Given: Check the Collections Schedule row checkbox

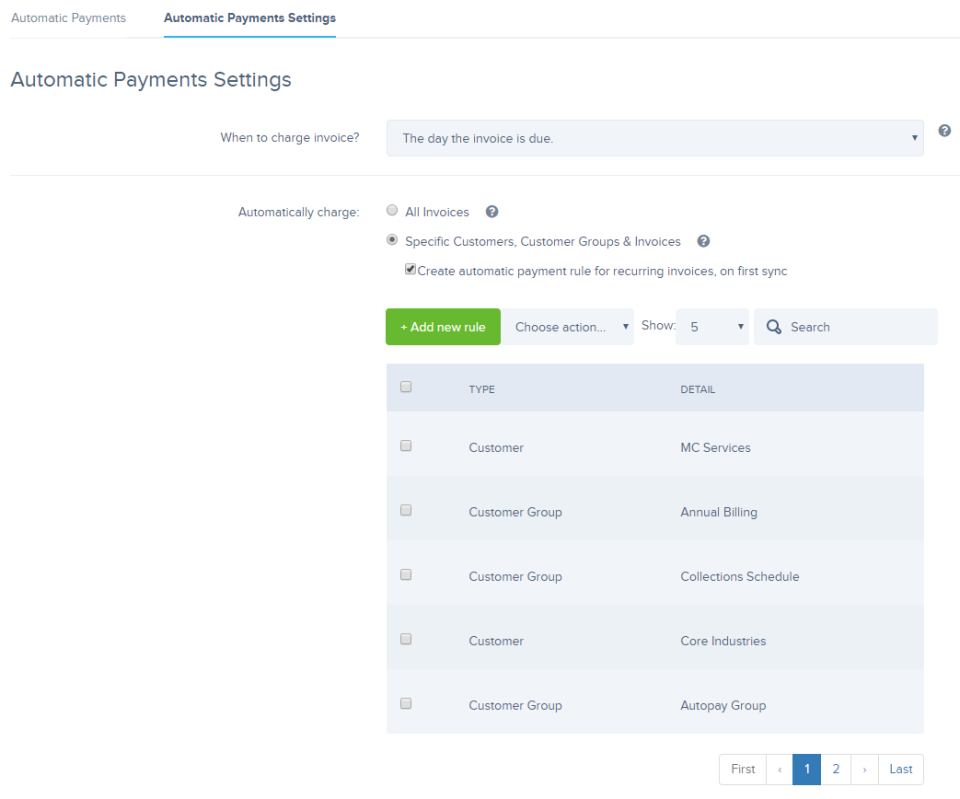Looking at the screenshot, I should click(x=406, y=574).
